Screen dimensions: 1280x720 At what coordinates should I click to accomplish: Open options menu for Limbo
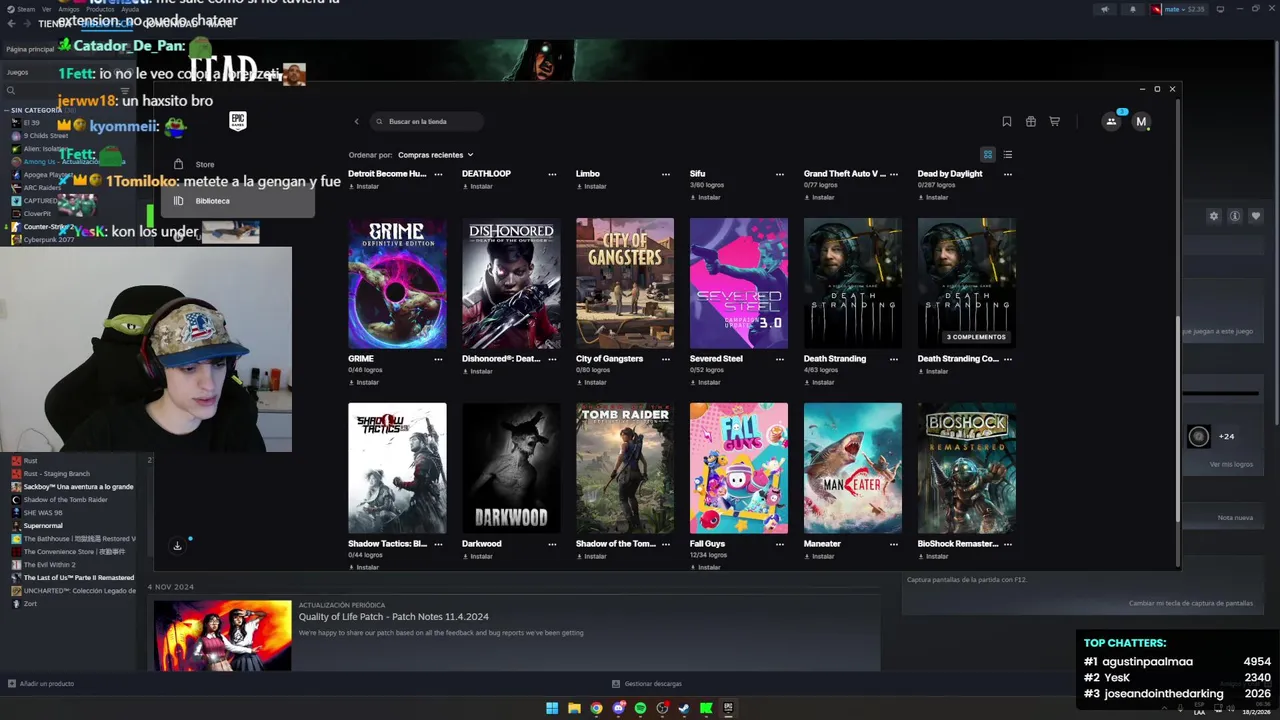pyautogui.click(x=666, y=174)
